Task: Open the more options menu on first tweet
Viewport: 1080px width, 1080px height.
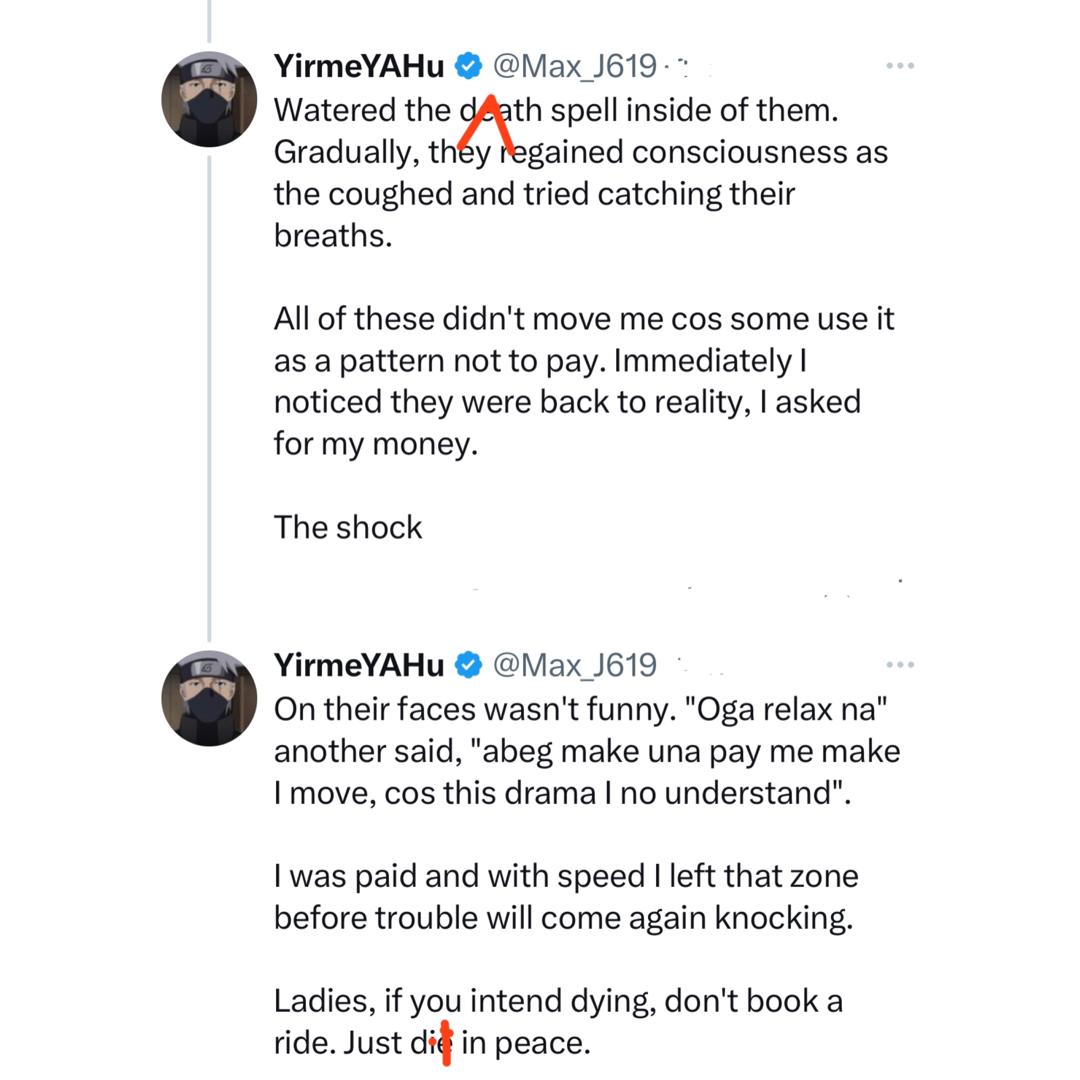Action: pyautogui.click(x=900, y=66)
